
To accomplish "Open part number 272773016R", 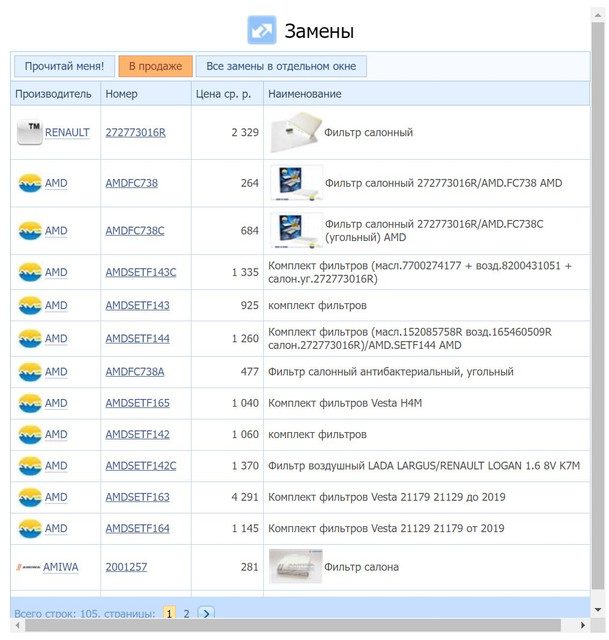I will pyautogui.click(x=136, y=133).
